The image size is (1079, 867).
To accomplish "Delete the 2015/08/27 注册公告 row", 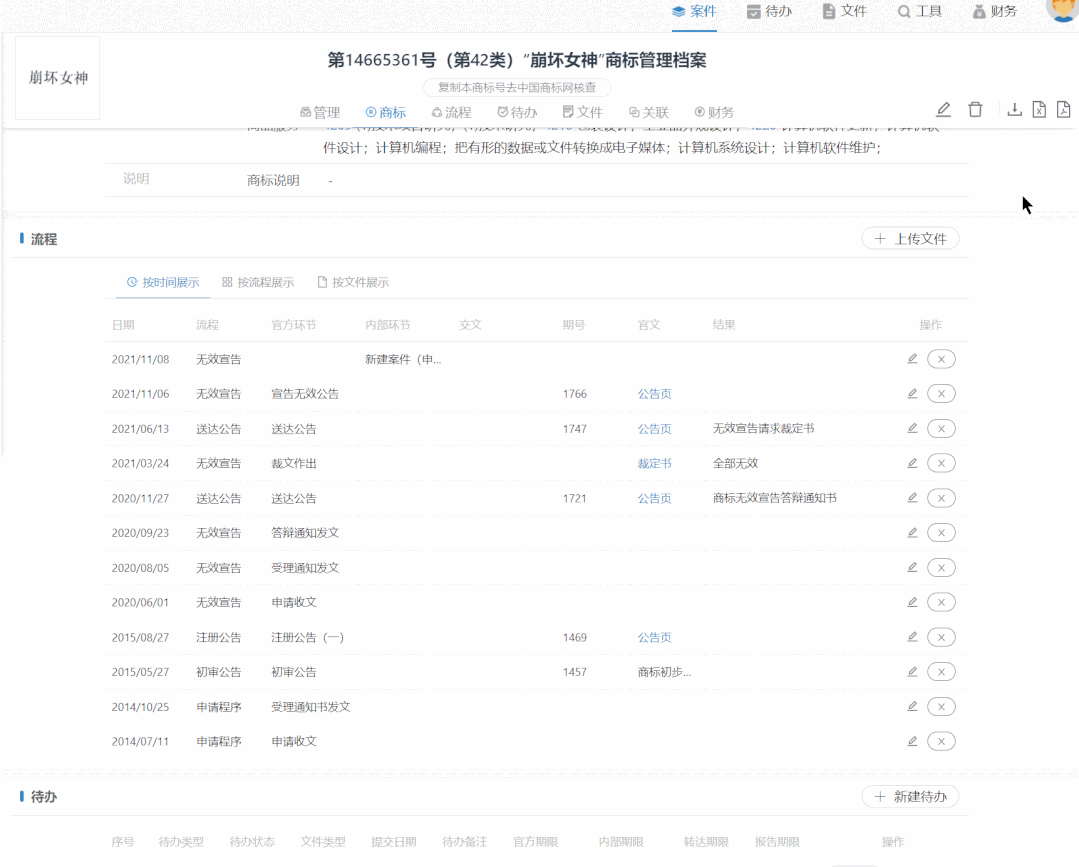I will tap(941, 637).
